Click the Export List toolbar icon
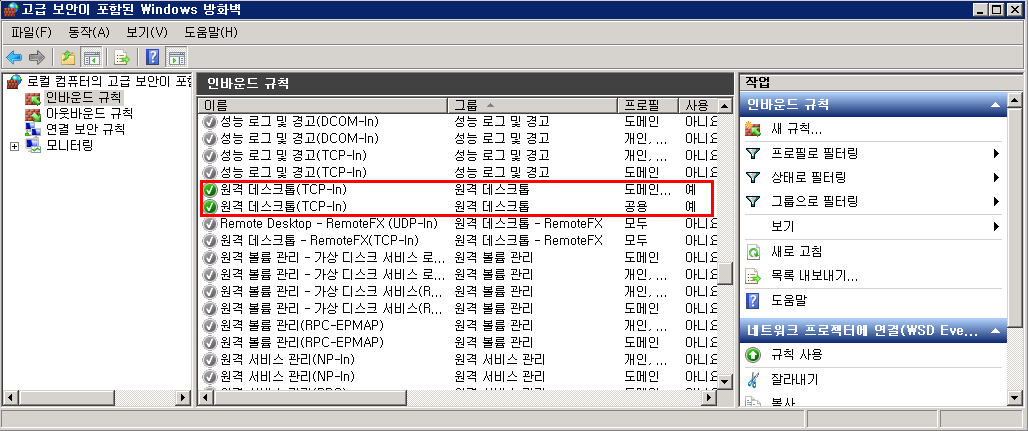 [122, 57]
